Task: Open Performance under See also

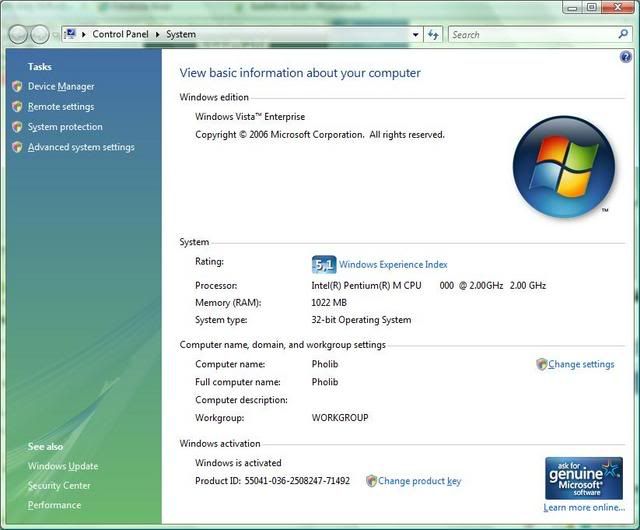Action: click(54, 505)
